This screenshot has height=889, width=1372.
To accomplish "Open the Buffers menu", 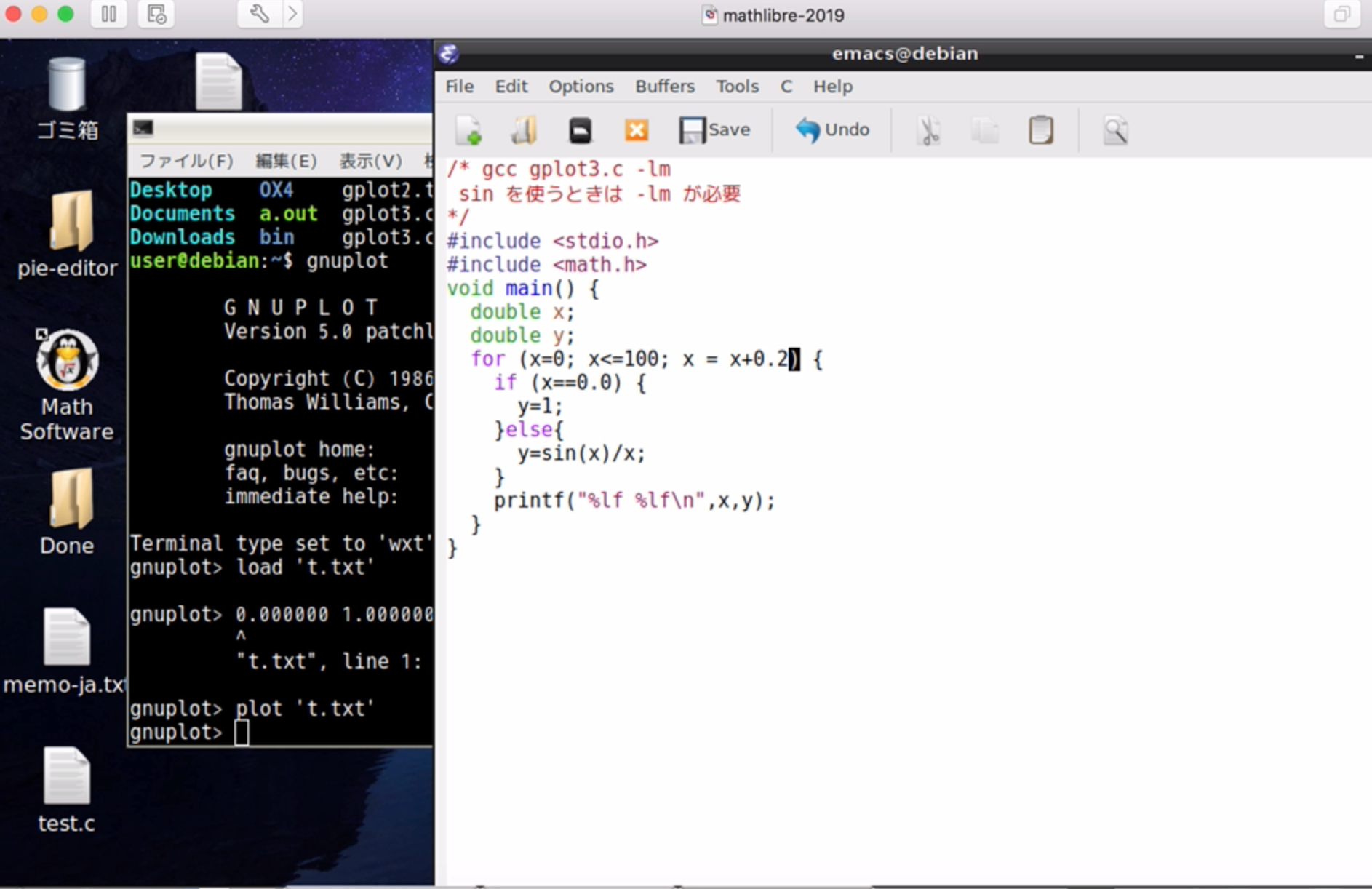I will click(665, 87).
